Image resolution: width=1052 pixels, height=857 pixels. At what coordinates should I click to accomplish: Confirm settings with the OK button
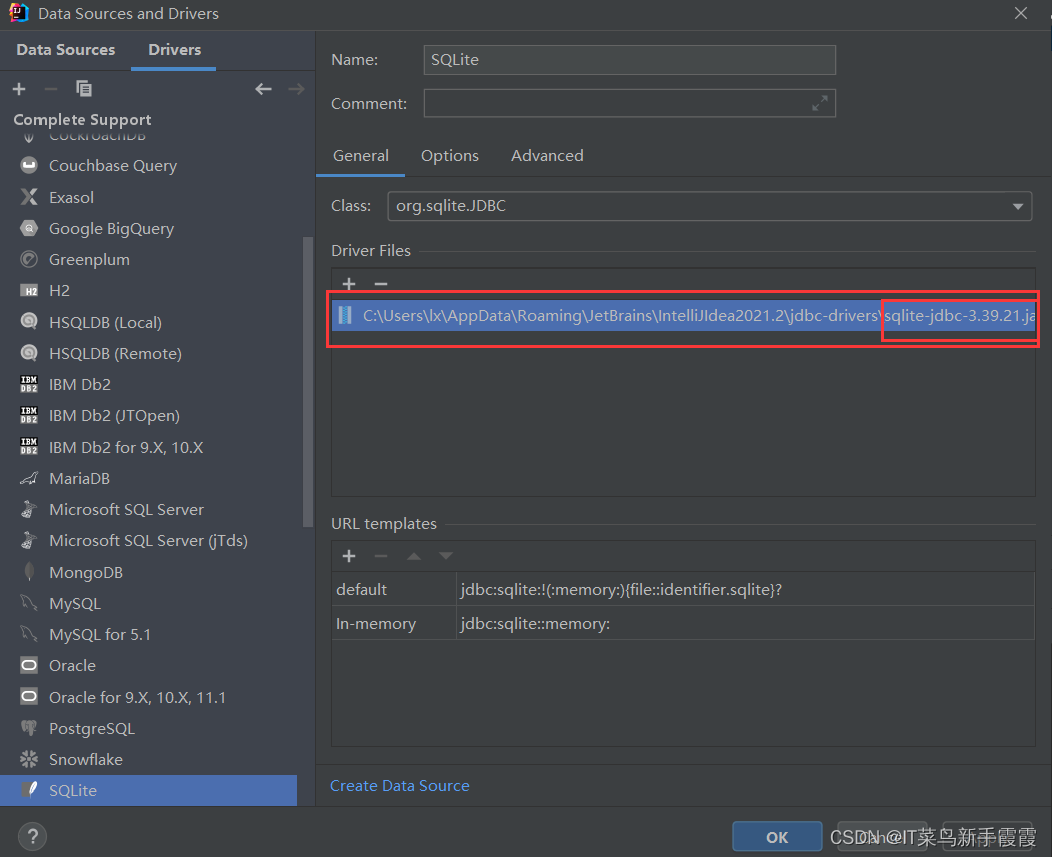tap(777, 836)
